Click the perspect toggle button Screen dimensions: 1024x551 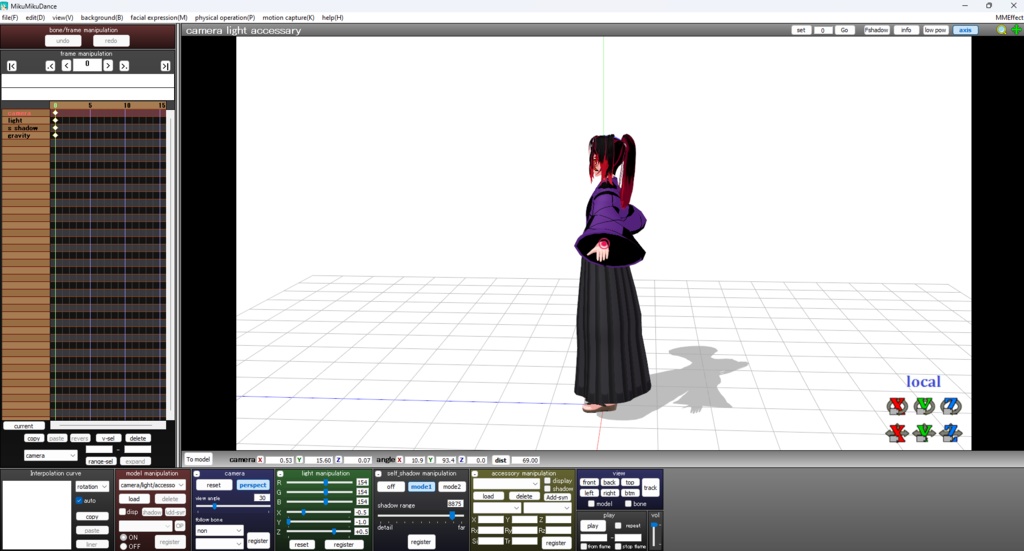253,485
